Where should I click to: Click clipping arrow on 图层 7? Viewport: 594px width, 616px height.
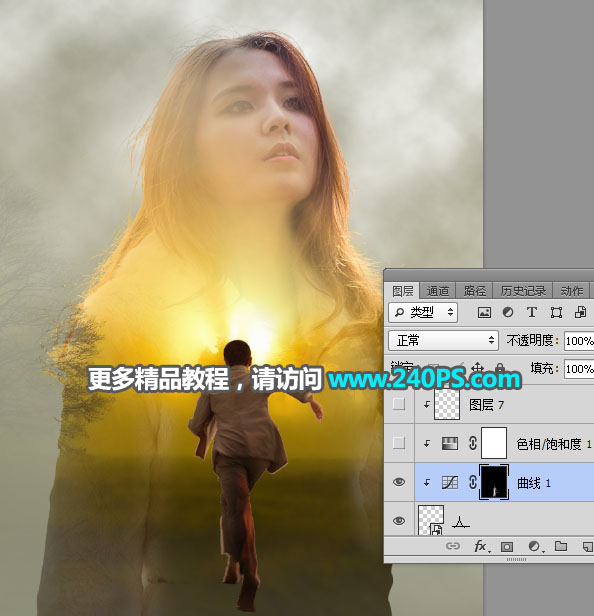point(427,405)
